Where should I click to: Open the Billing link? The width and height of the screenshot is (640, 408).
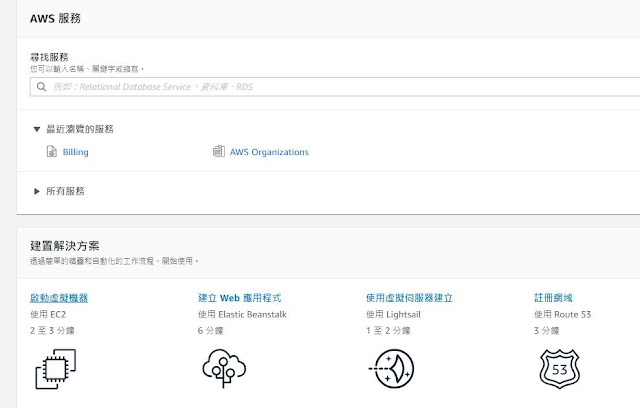coord(76,152)
